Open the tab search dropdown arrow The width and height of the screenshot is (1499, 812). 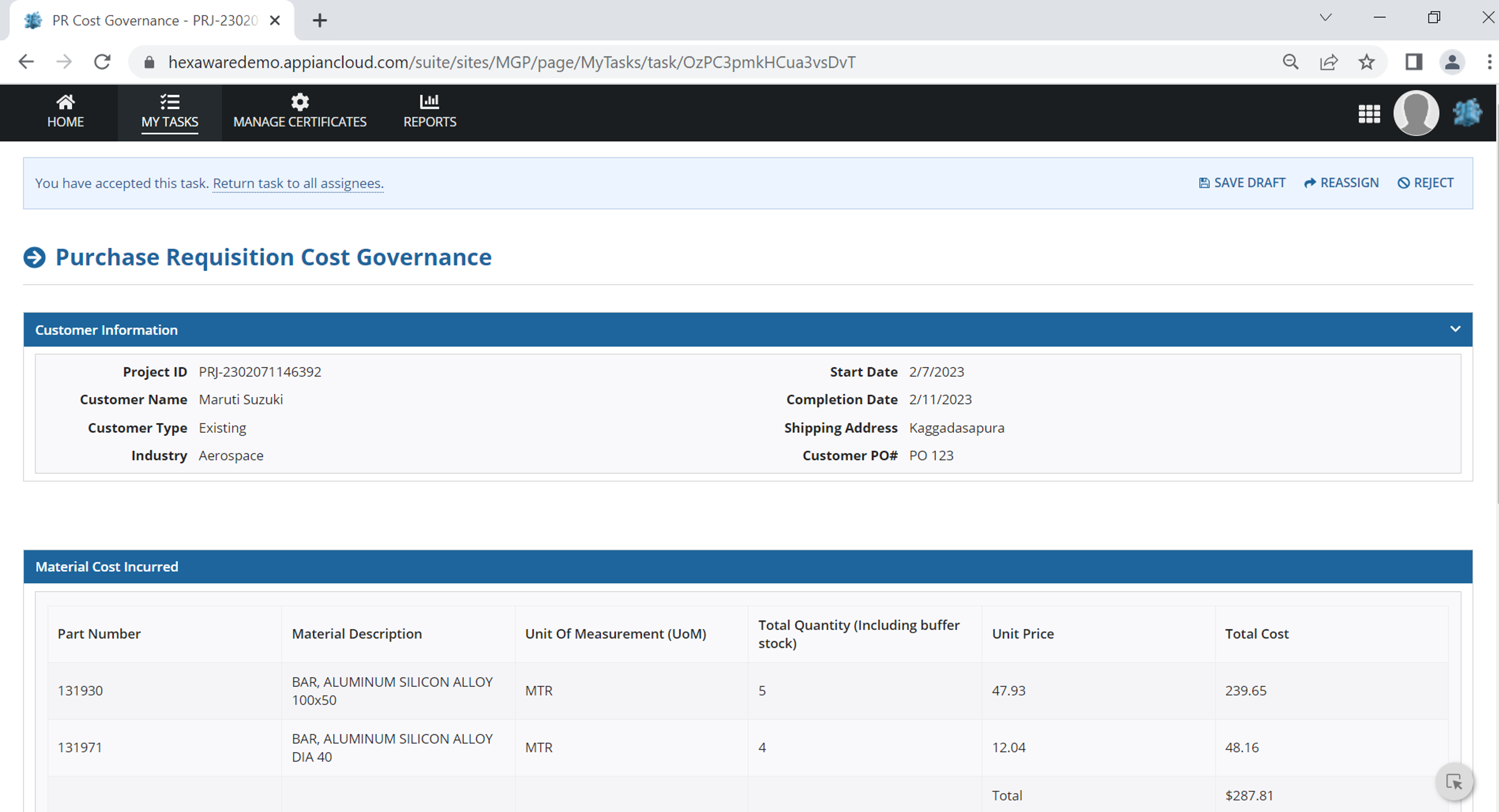[1325, 18]
